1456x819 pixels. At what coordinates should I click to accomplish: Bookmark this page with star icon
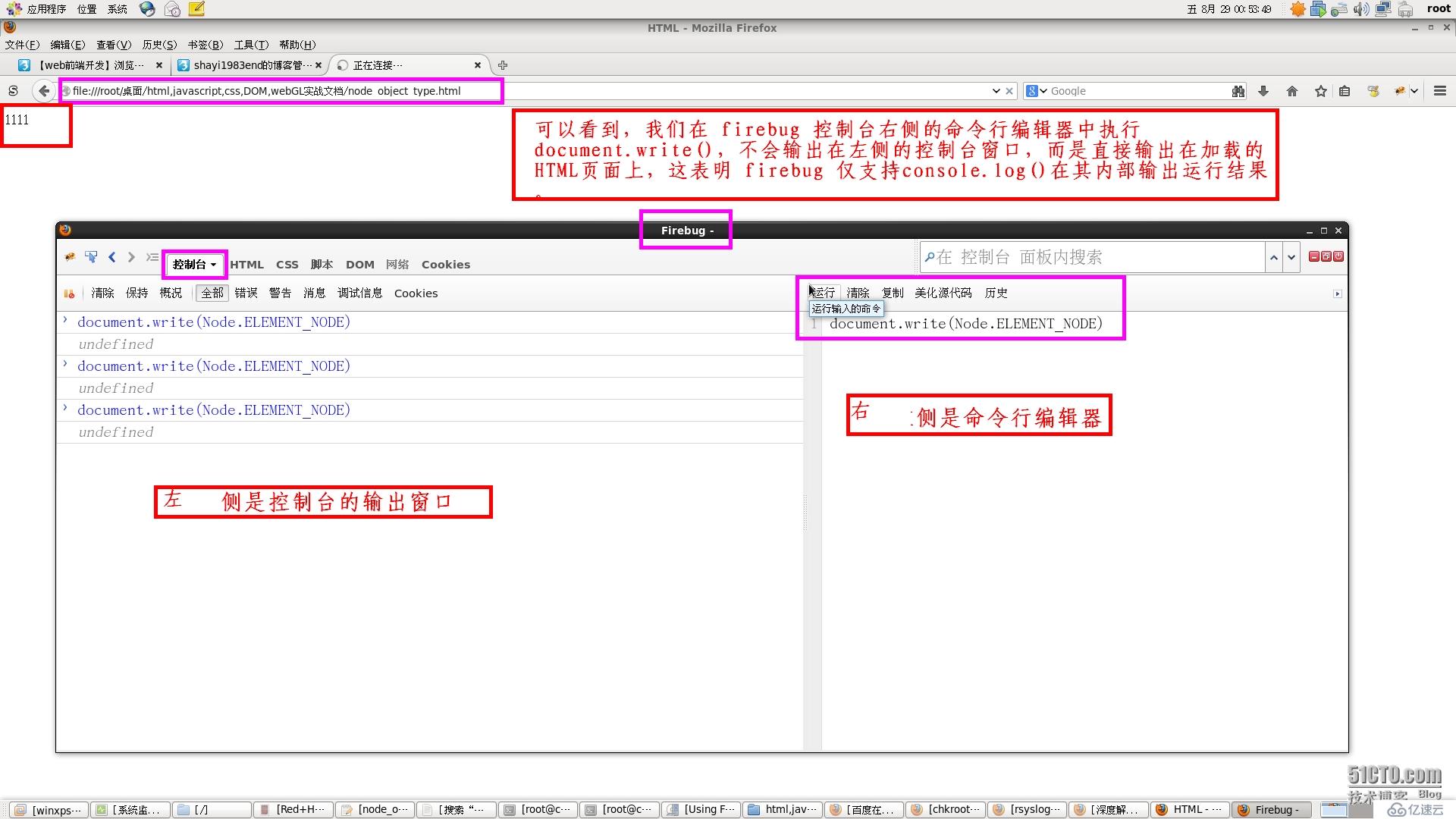pyautogui.click(x=1321, y=91)
